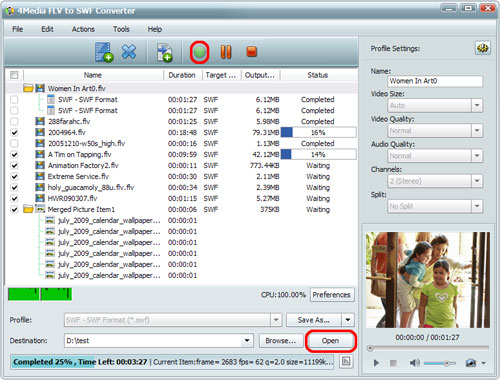500x380 pixels.
Task: Click the green CPU usage graph
Action: click(40, 294)
